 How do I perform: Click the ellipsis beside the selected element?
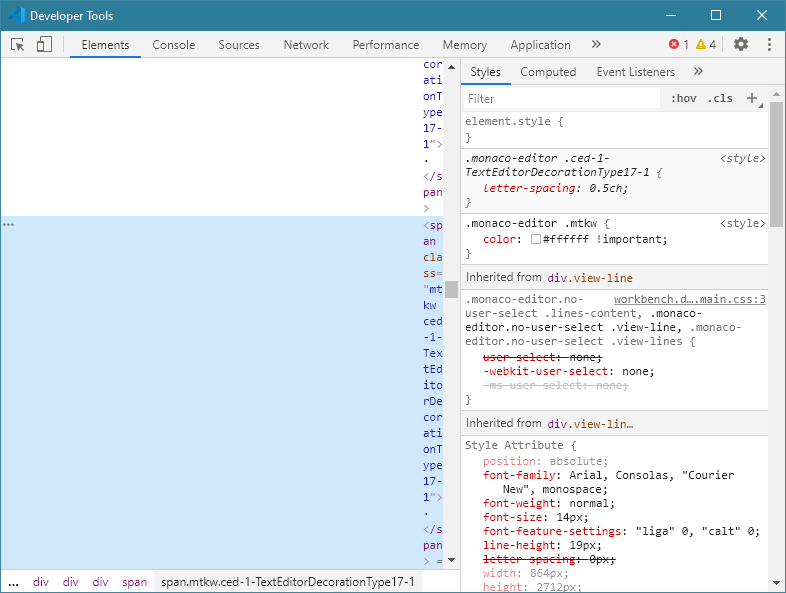(x=8, y=225)
